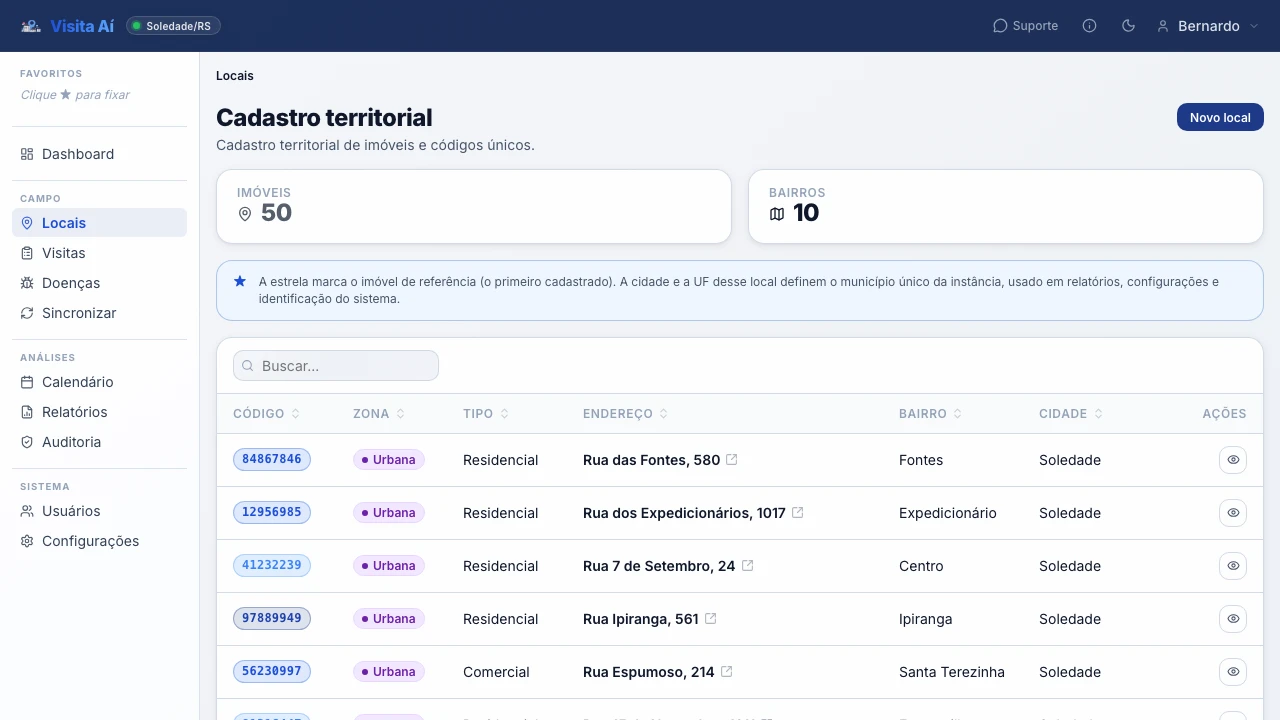Click Expedicionário bairro cell
This screenshot has width=1280, height=720.
(948, 513)
